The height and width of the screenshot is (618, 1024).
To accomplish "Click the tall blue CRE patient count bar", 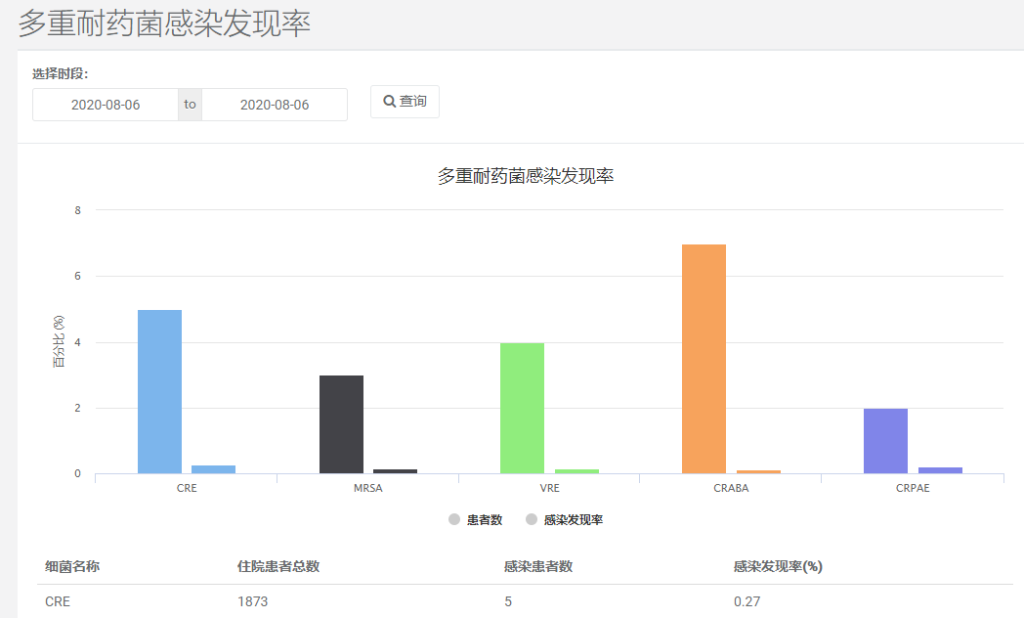I will 160,392.
